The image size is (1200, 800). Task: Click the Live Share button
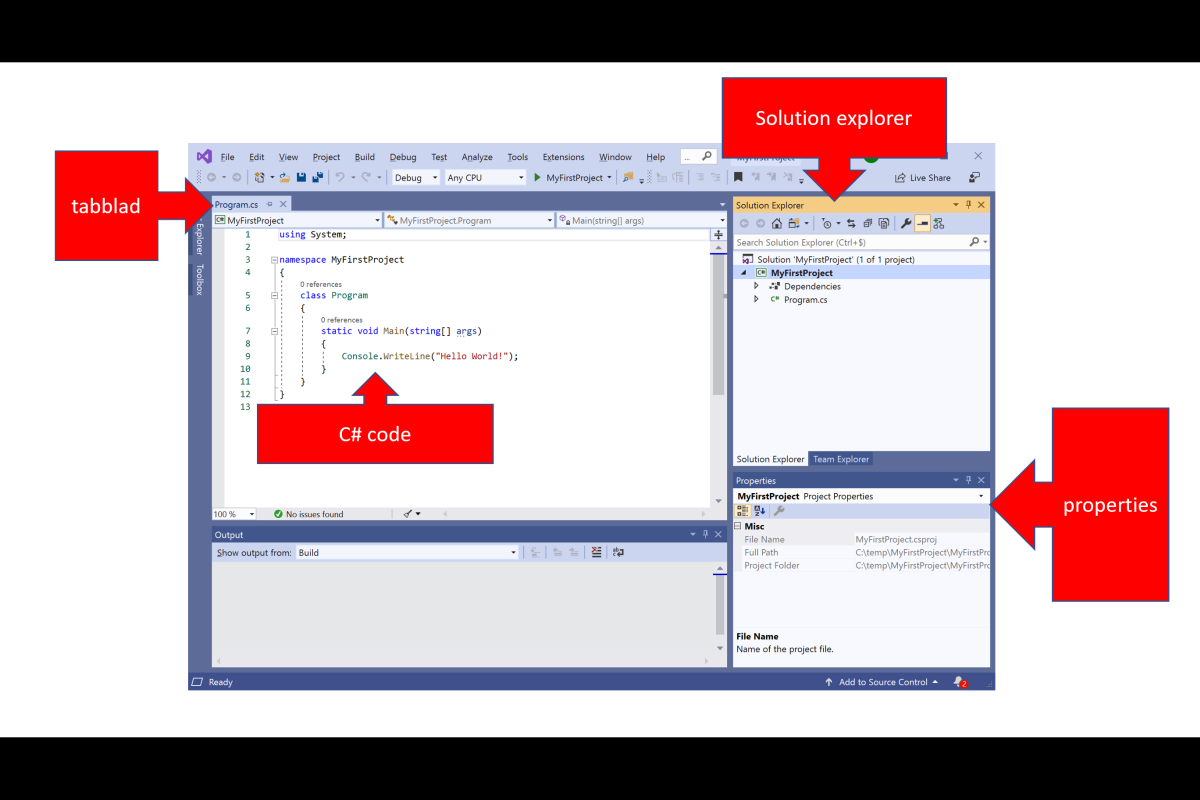click(x=922, y=178)
